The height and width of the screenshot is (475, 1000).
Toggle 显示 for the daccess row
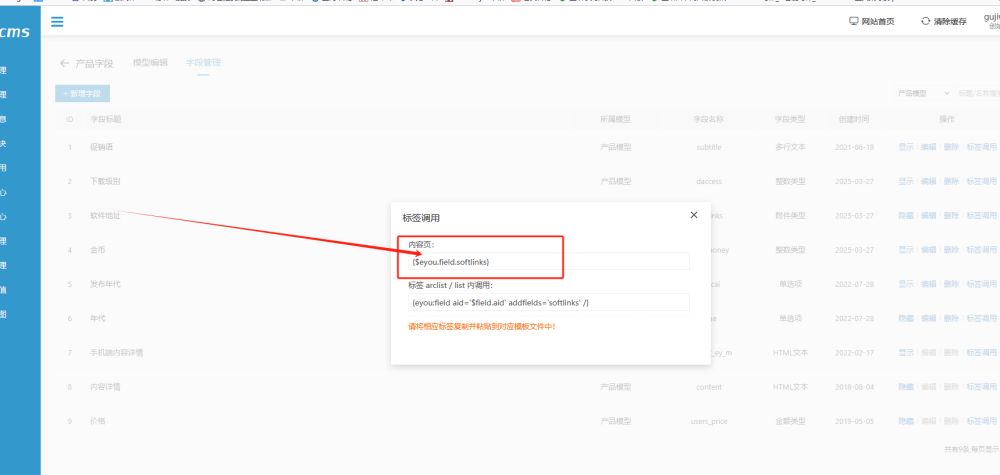coord(906,181)
